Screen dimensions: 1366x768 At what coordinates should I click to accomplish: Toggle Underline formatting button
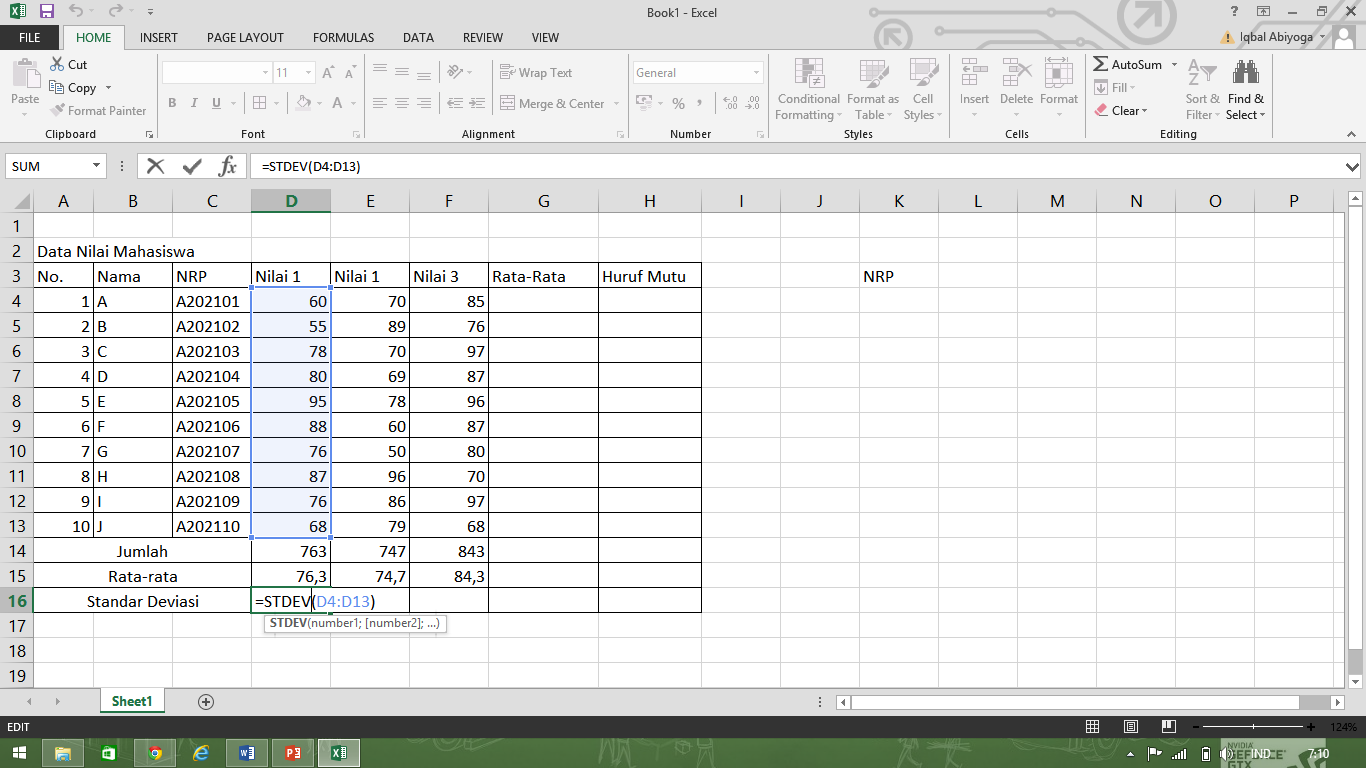217,103
